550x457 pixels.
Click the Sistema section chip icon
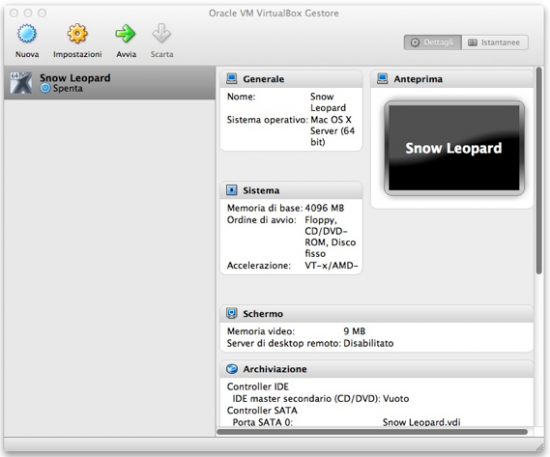coord(232,190)
